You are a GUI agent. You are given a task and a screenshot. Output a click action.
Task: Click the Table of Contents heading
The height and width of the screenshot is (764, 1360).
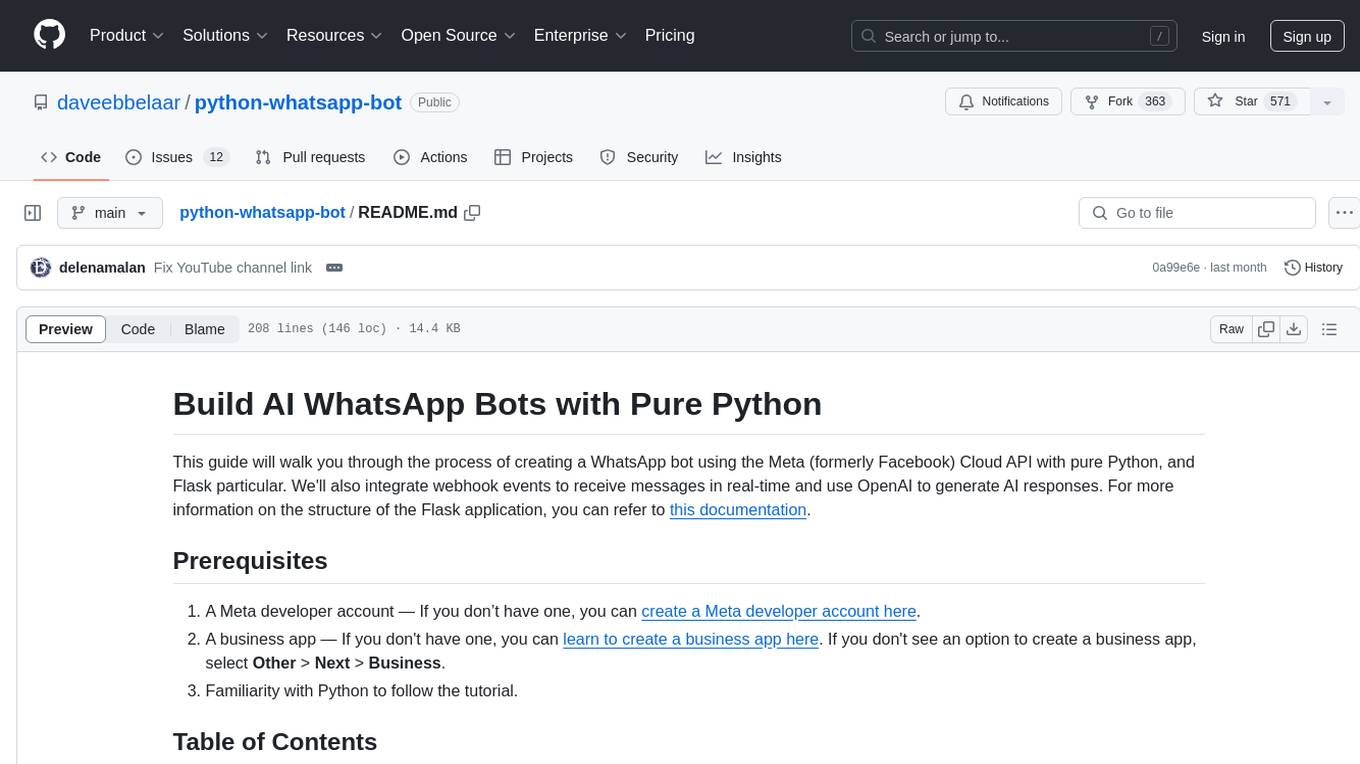[275, 741]
